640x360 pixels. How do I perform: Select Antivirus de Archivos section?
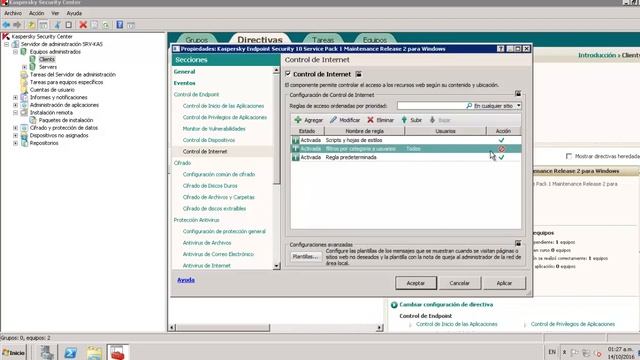click(x=207, y=243)
